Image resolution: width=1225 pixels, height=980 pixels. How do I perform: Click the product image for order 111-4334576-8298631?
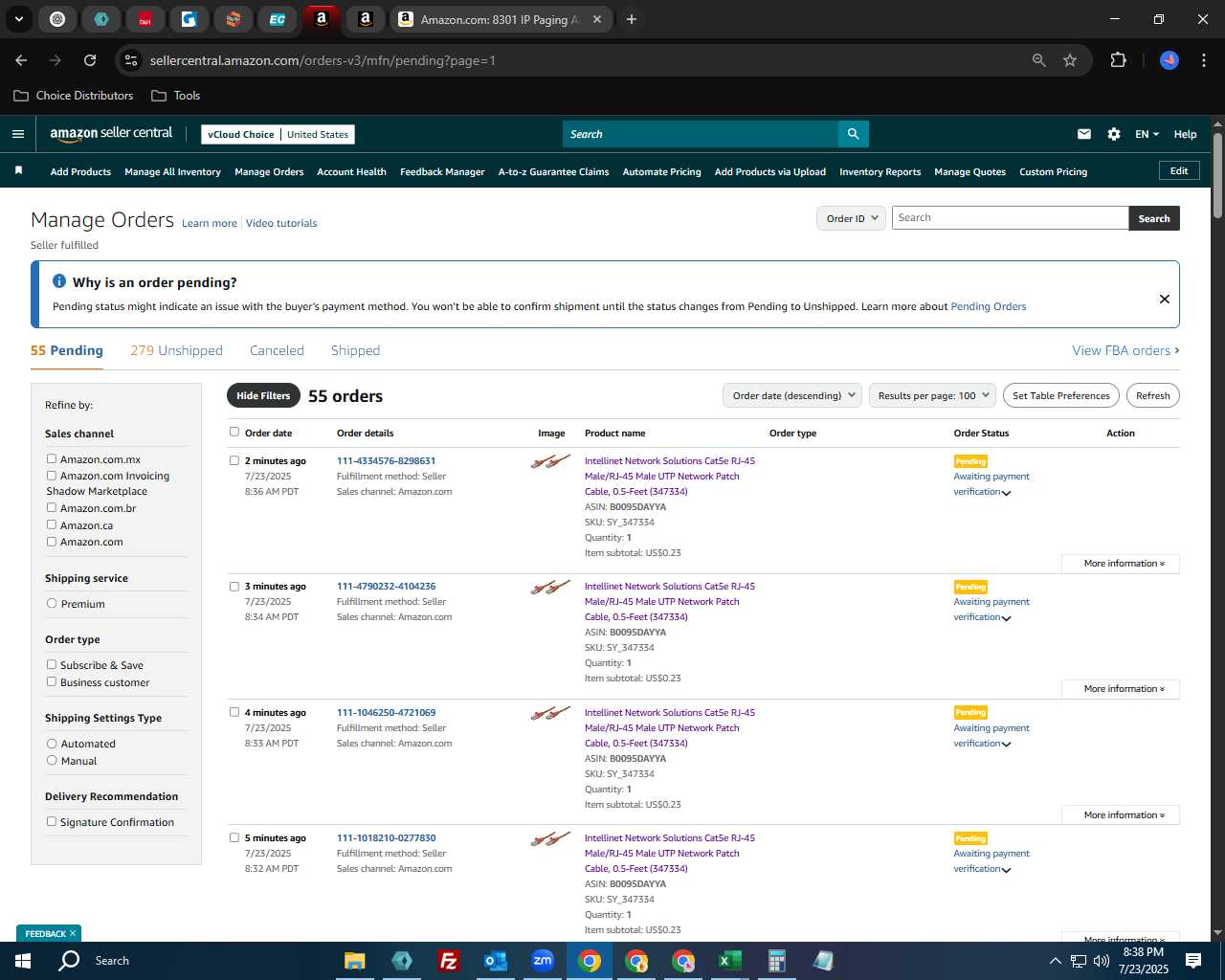coord(550,462)
